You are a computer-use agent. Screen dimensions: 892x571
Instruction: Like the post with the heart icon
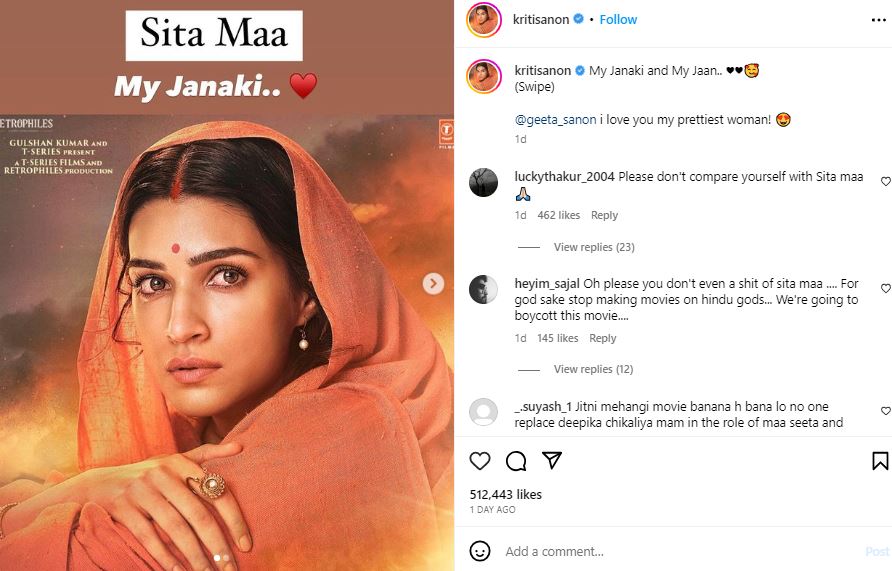[480, 461]
